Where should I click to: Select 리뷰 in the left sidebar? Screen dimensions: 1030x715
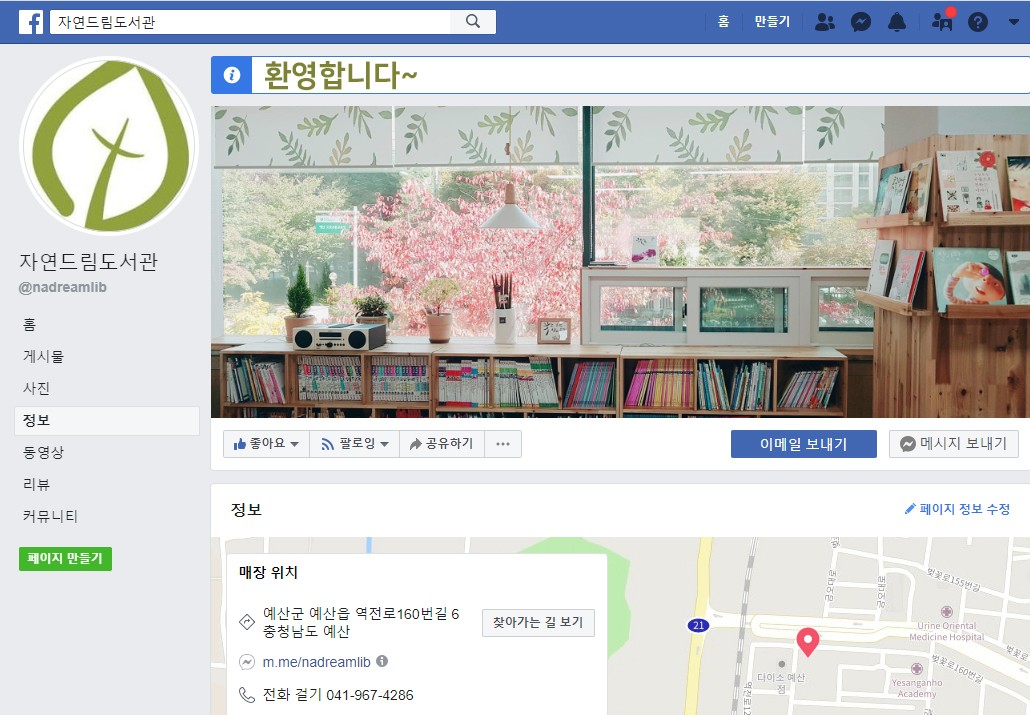[x=36, y=484]
